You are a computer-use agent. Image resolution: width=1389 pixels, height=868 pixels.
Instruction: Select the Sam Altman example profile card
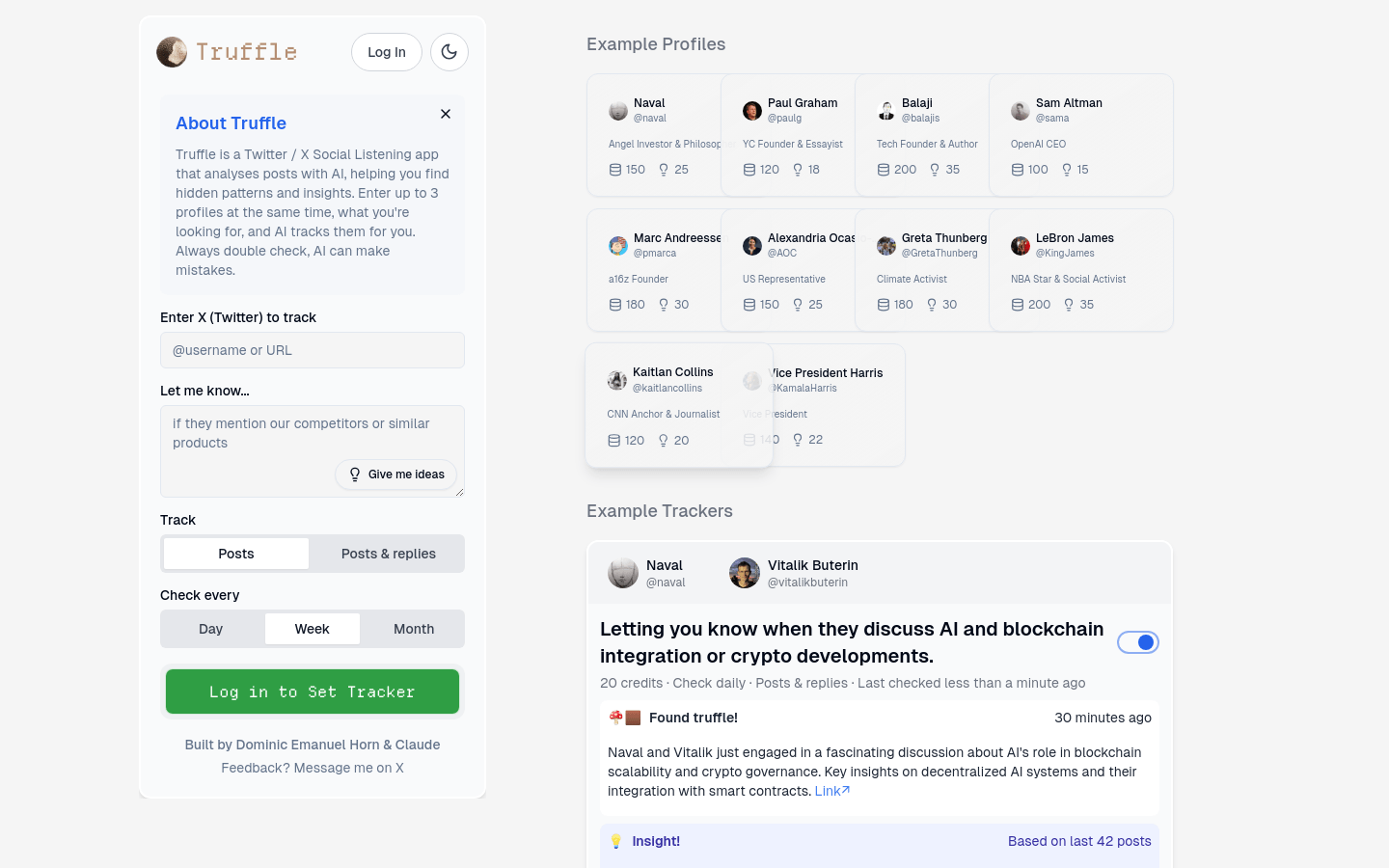click(1081, 135)
